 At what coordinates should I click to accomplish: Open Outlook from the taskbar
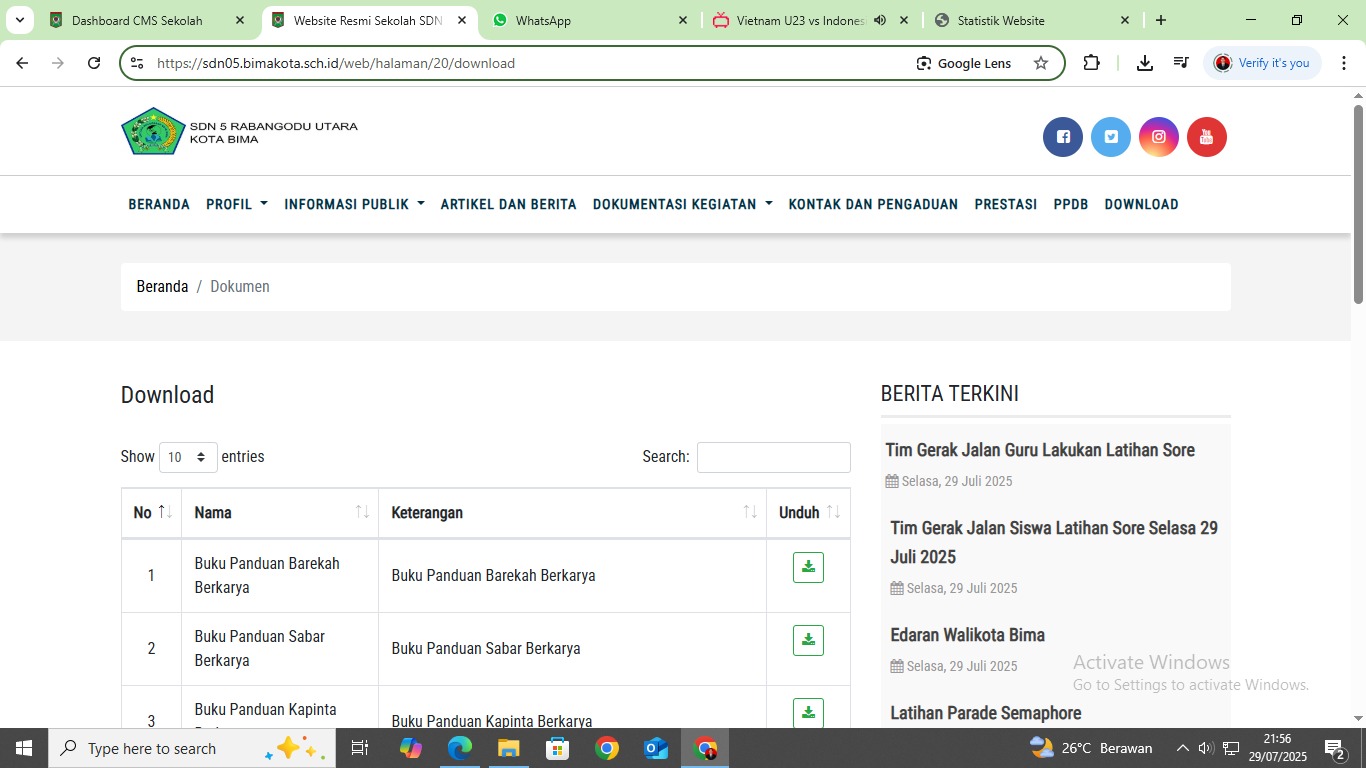click(x=656, y=748)
